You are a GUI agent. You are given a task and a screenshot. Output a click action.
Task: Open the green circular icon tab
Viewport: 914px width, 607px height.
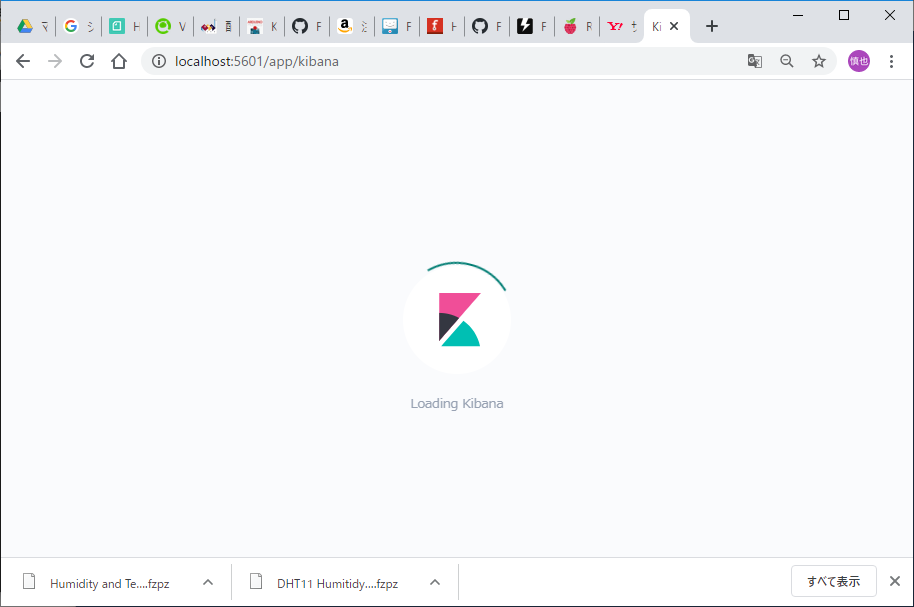coord(170,26)
